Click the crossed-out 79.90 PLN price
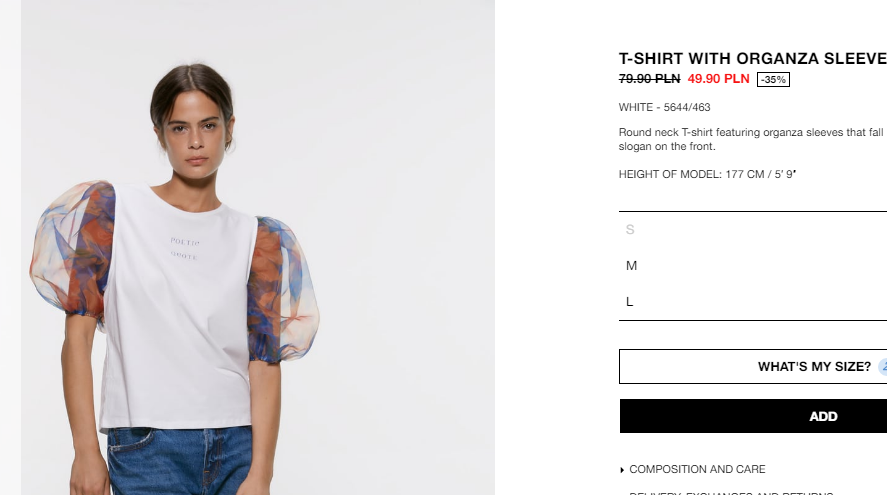The height and width of the screenshot is (495, 887). click(649, 79)
